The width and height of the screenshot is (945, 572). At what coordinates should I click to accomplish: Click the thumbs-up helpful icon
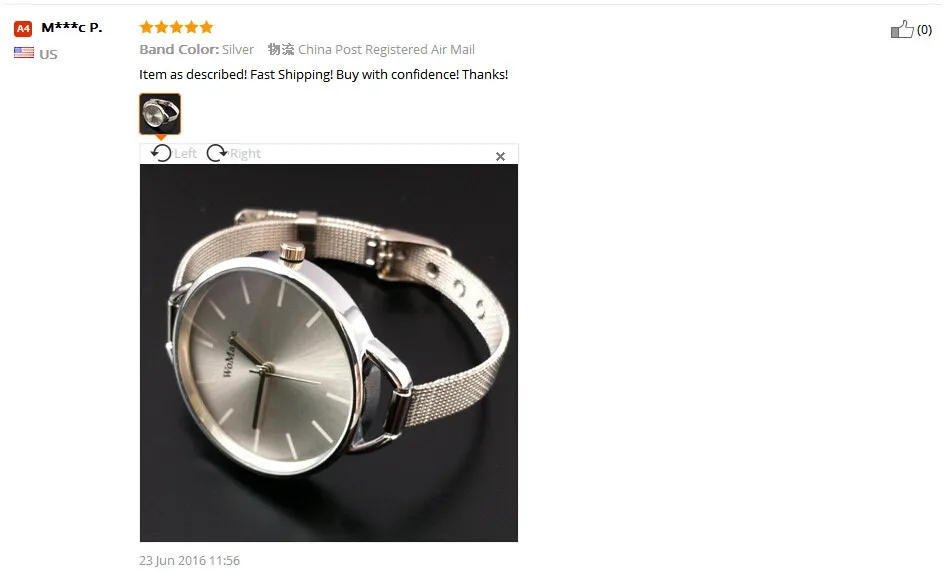coord(902,29)
